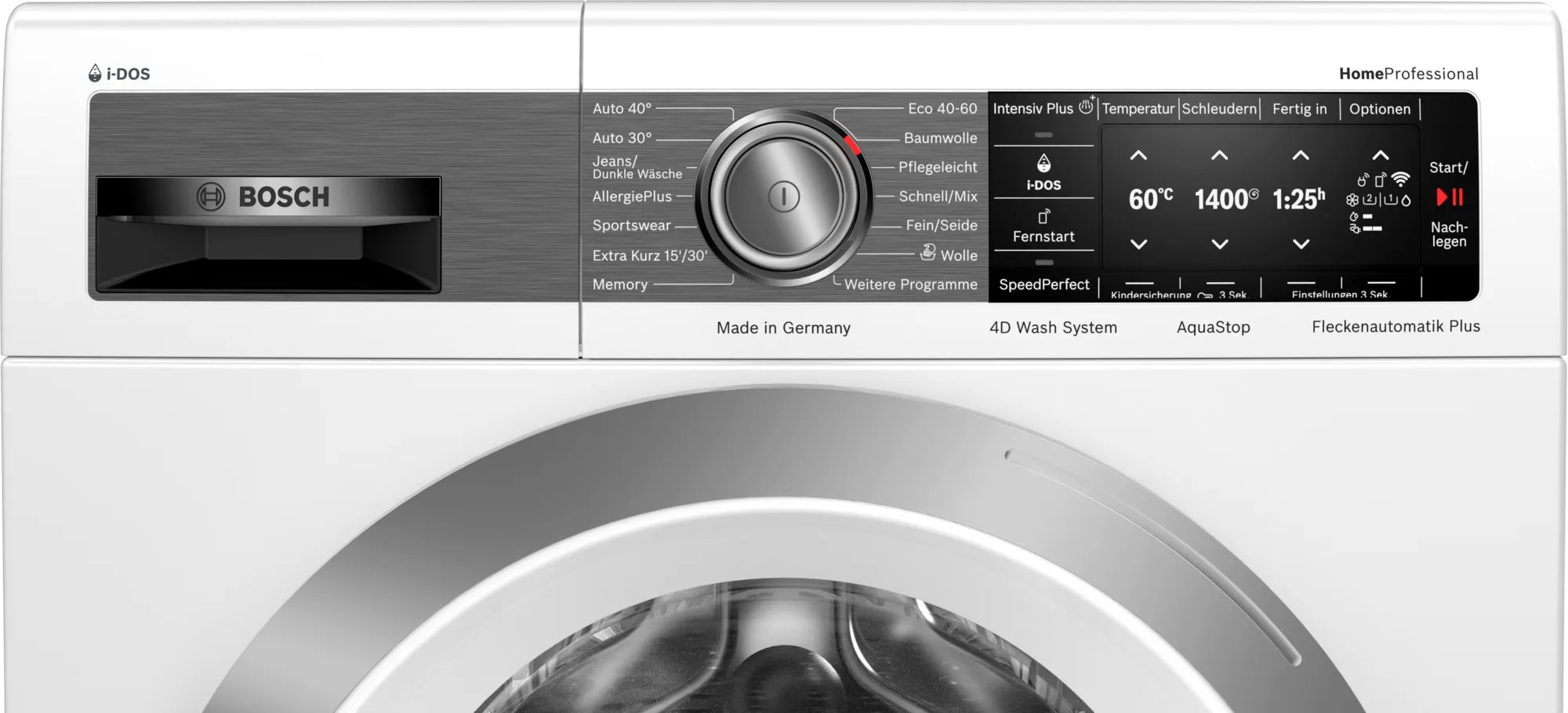Decrease finish time with arrow below 1:25h
Viewport: 1568px width, 713px height.
[1301, 244]
